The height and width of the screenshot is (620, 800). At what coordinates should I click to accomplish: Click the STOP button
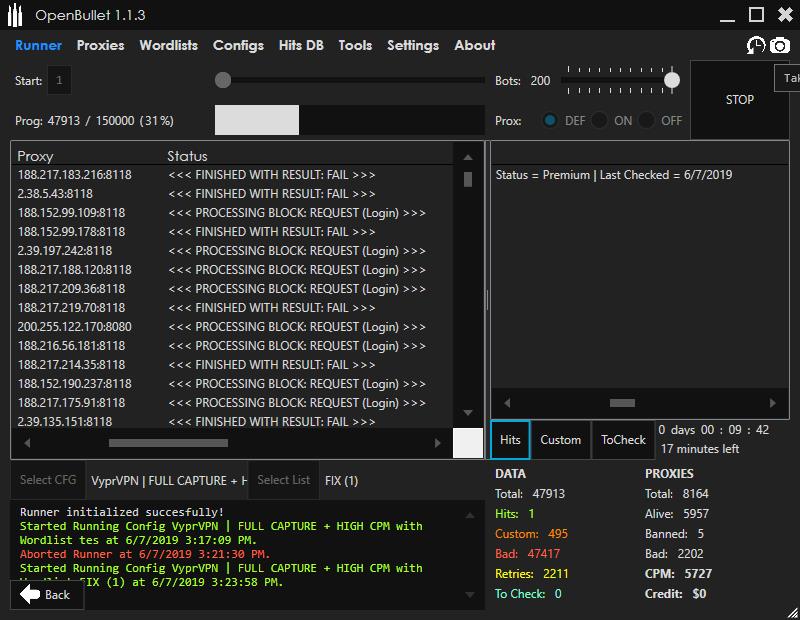(x=740, y=100)
